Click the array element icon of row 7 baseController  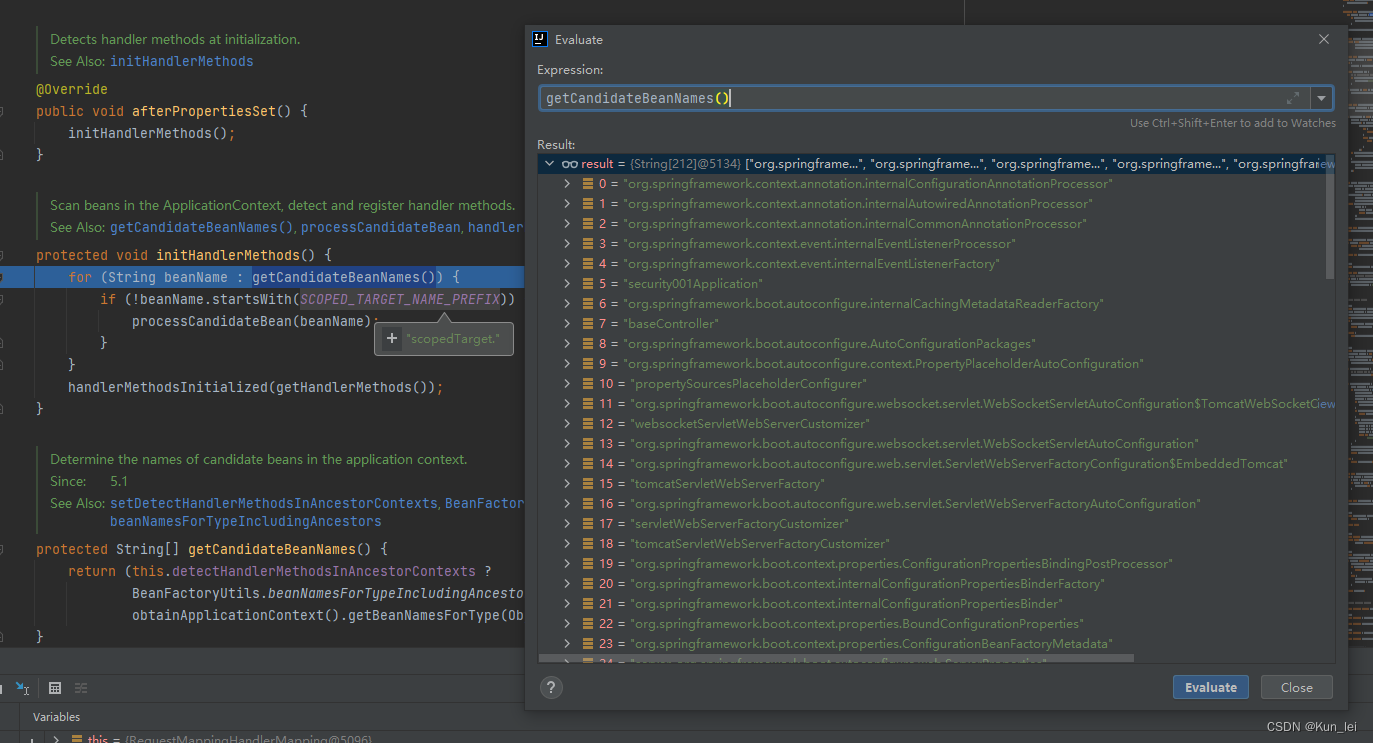click(x=588, y=324)
